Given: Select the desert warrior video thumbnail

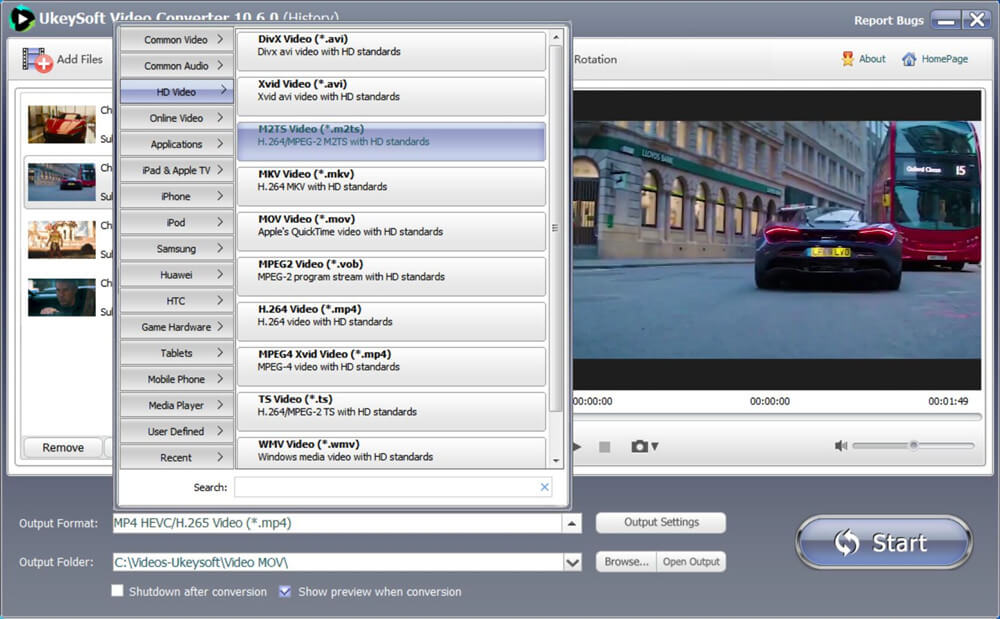Looking at the screenshot, I should click(61, 240).
